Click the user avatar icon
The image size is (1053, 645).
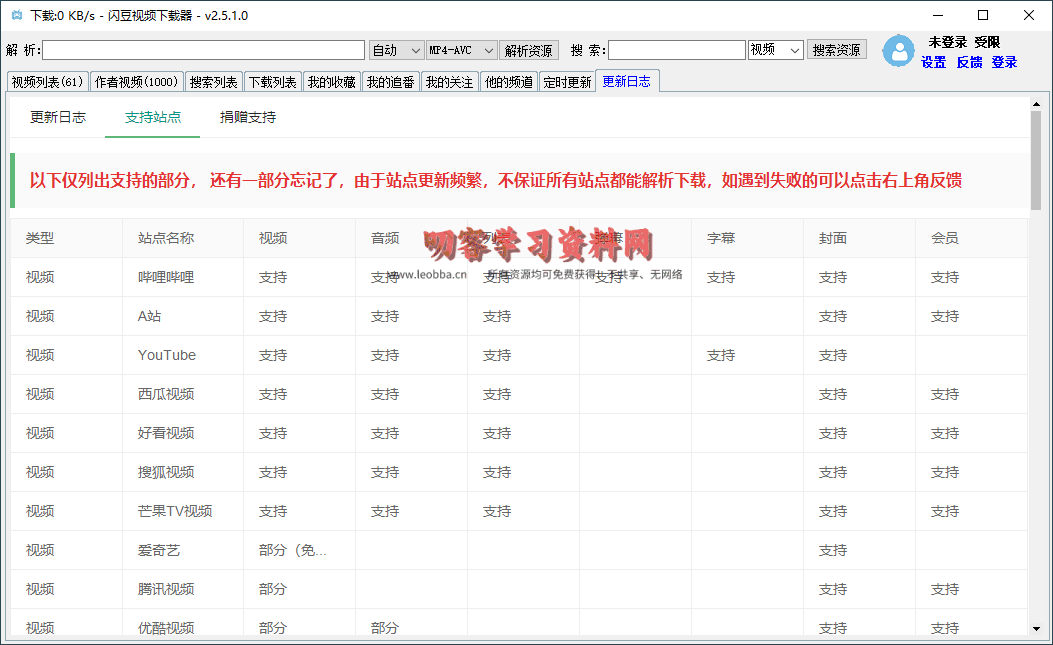click(899, 51)
